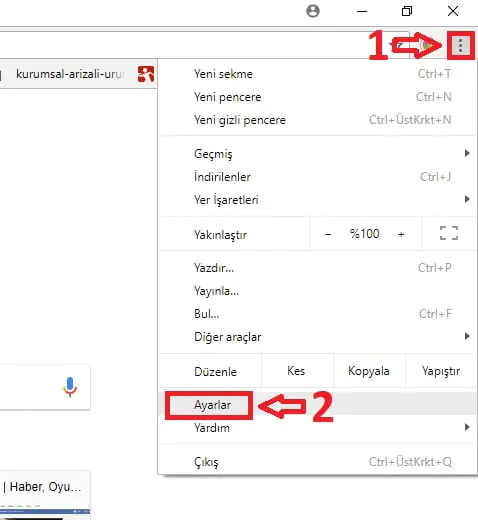478x520 pixels.
Task: Restore down the Chrome window
Action: (x=407, y=11)
